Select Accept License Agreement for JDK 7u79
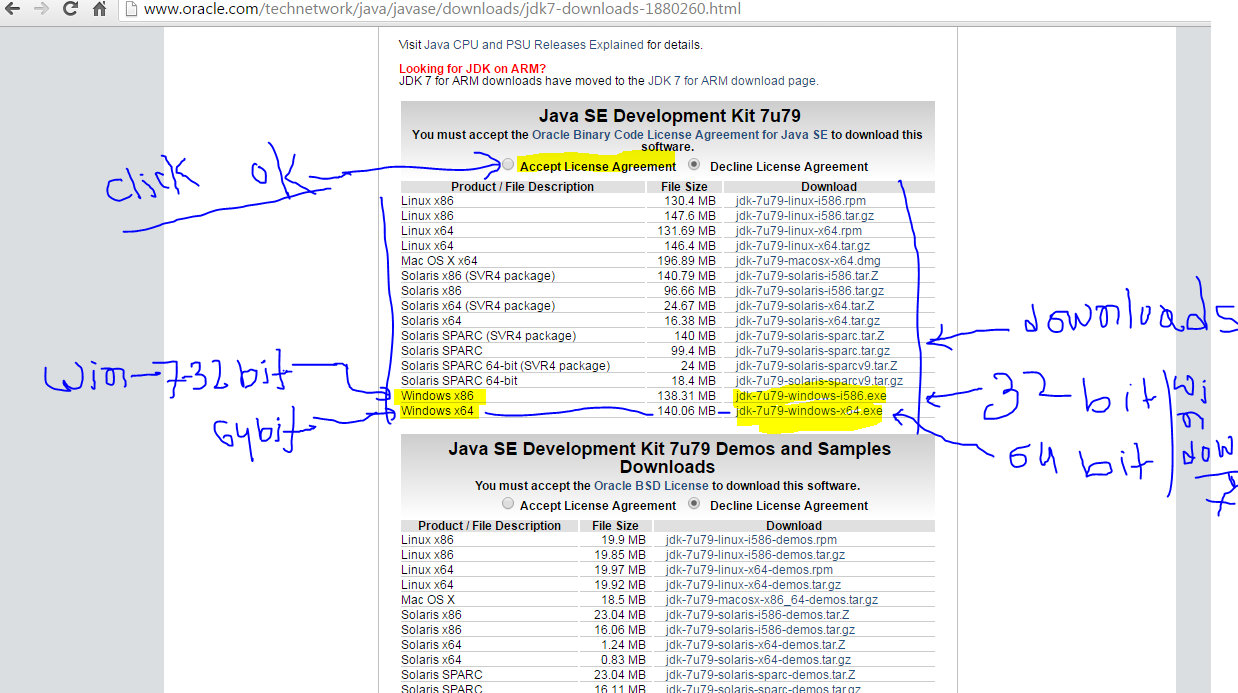This screenshot has height=693, width=1238. pos(509,165)
